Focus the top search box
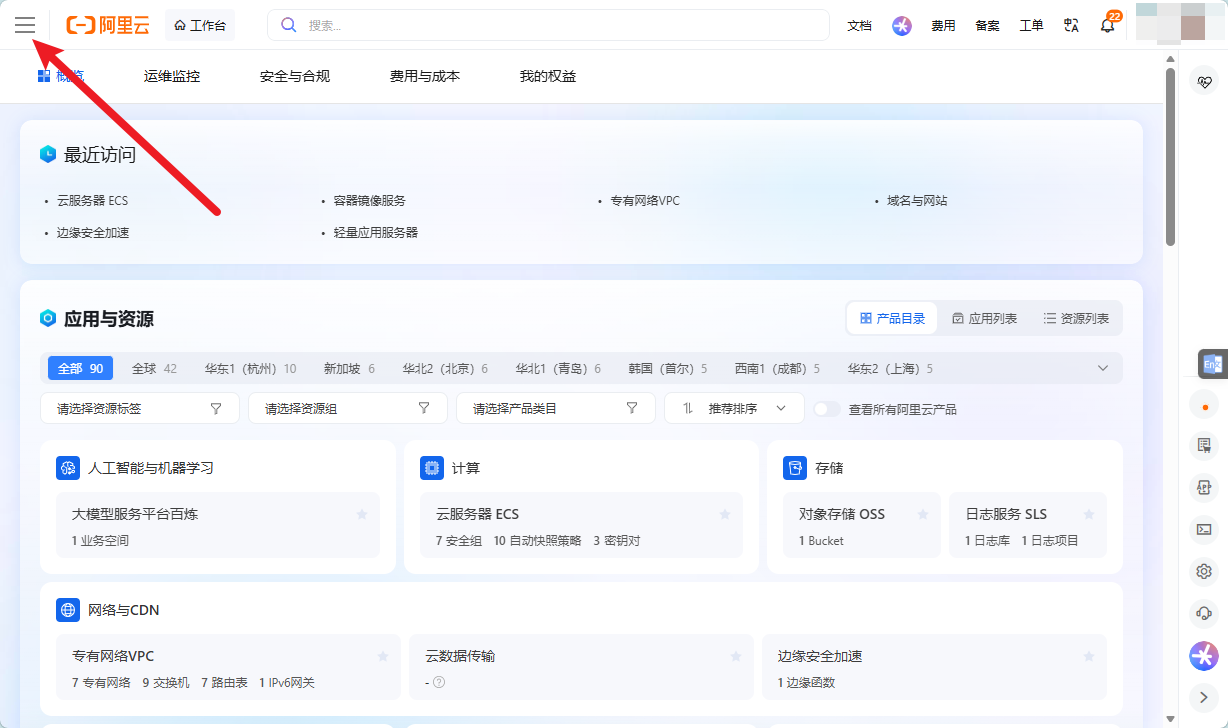Screen dimensions: 1228x728 548,25
